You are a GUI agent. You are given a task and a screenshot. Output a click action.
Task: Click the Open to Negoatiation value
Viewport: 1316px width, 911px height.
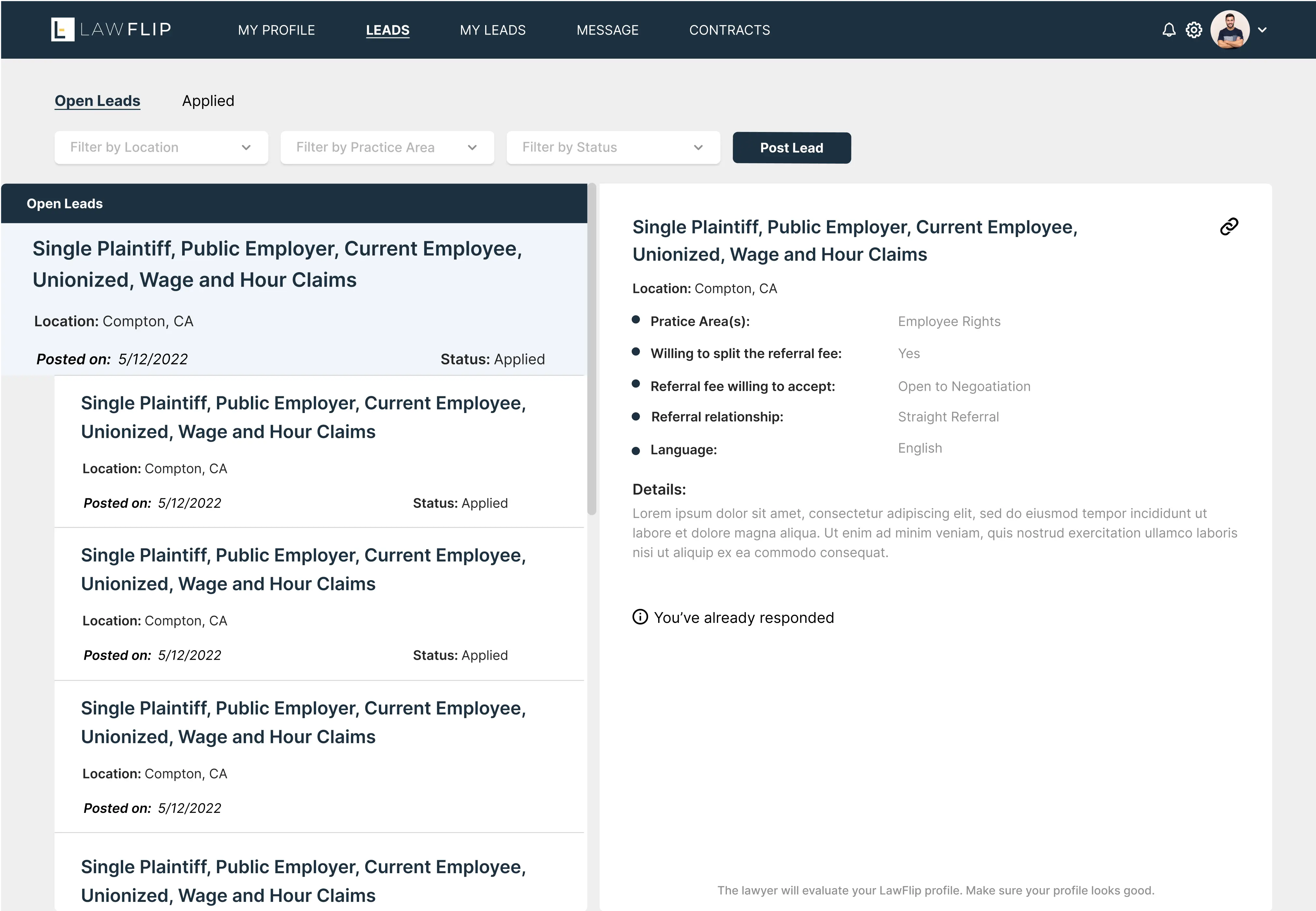964,387
